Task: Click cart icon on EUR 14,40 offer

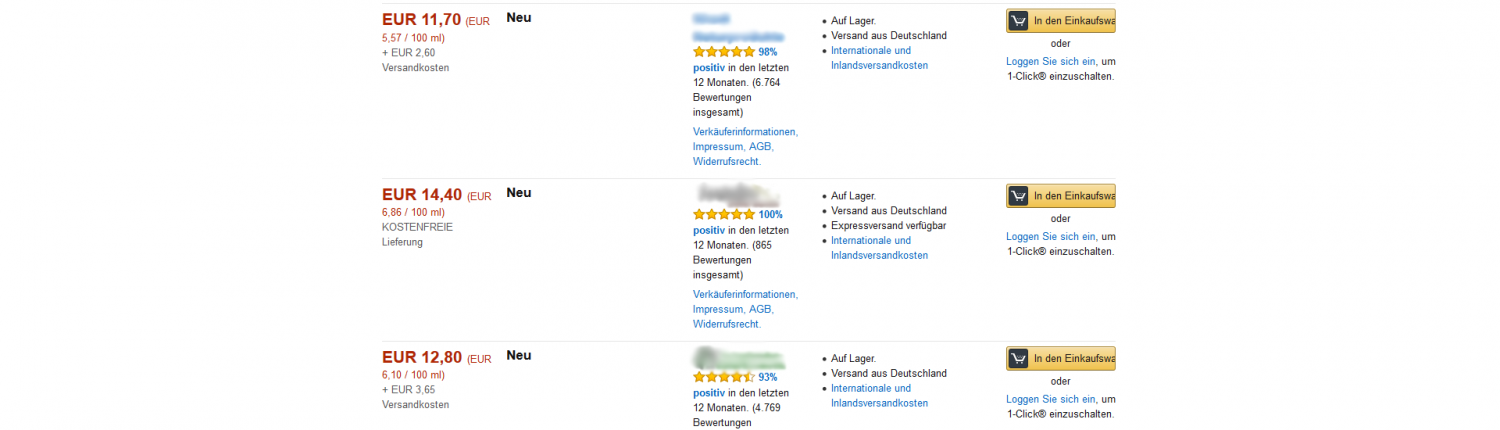Action: click(1019, 196)
